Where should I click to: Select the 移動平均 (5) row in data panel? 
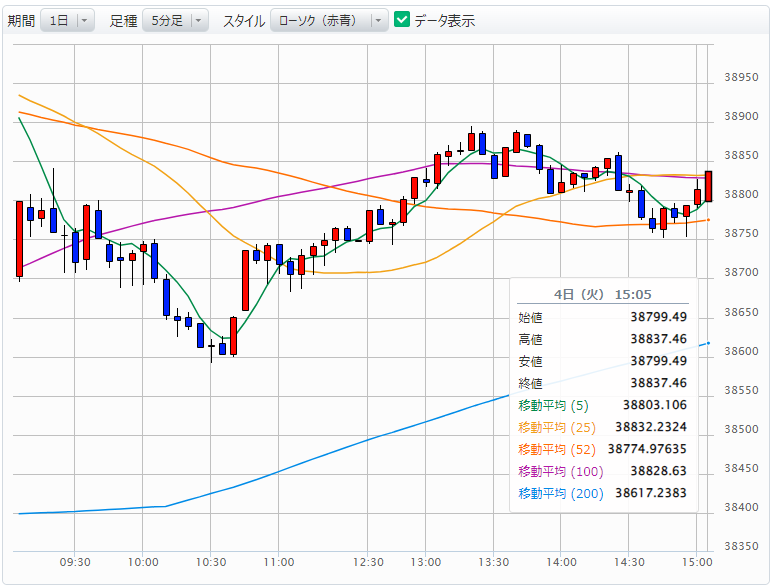pyautogui.click(x=602, y=405)
